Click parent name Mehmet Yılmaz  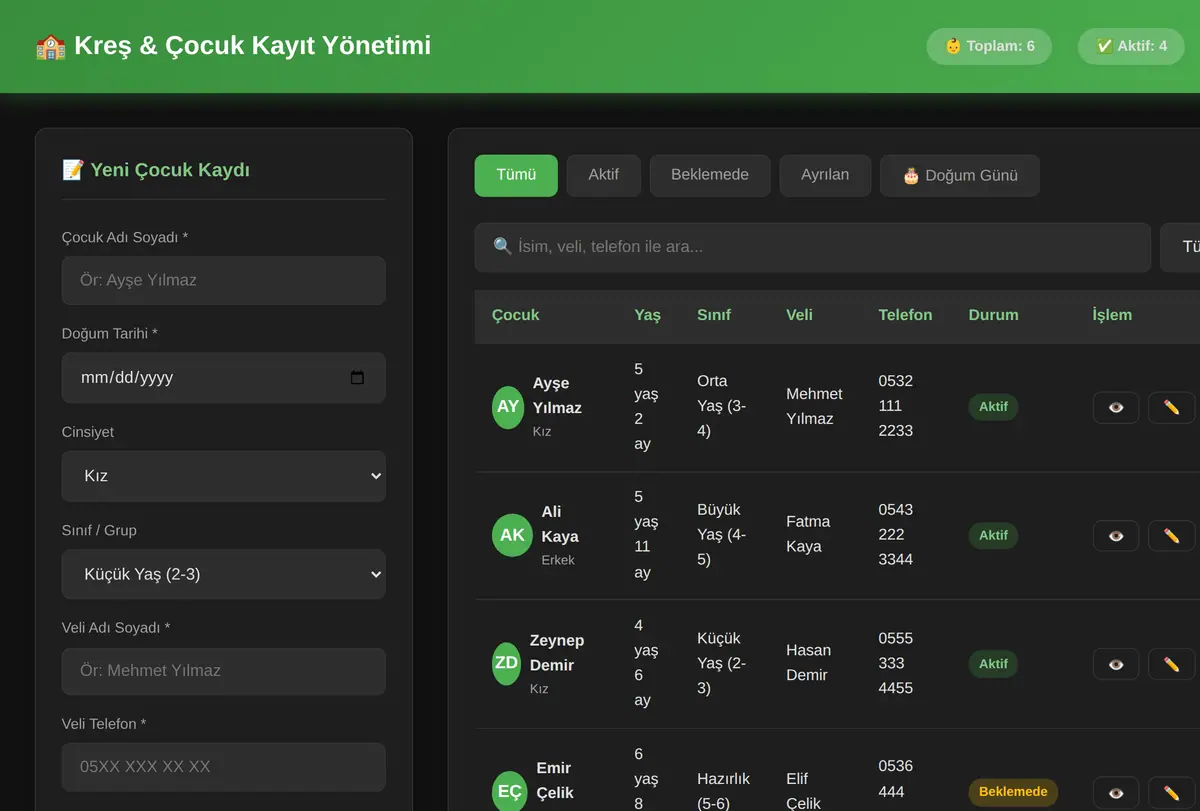click(x=814, y=406)
